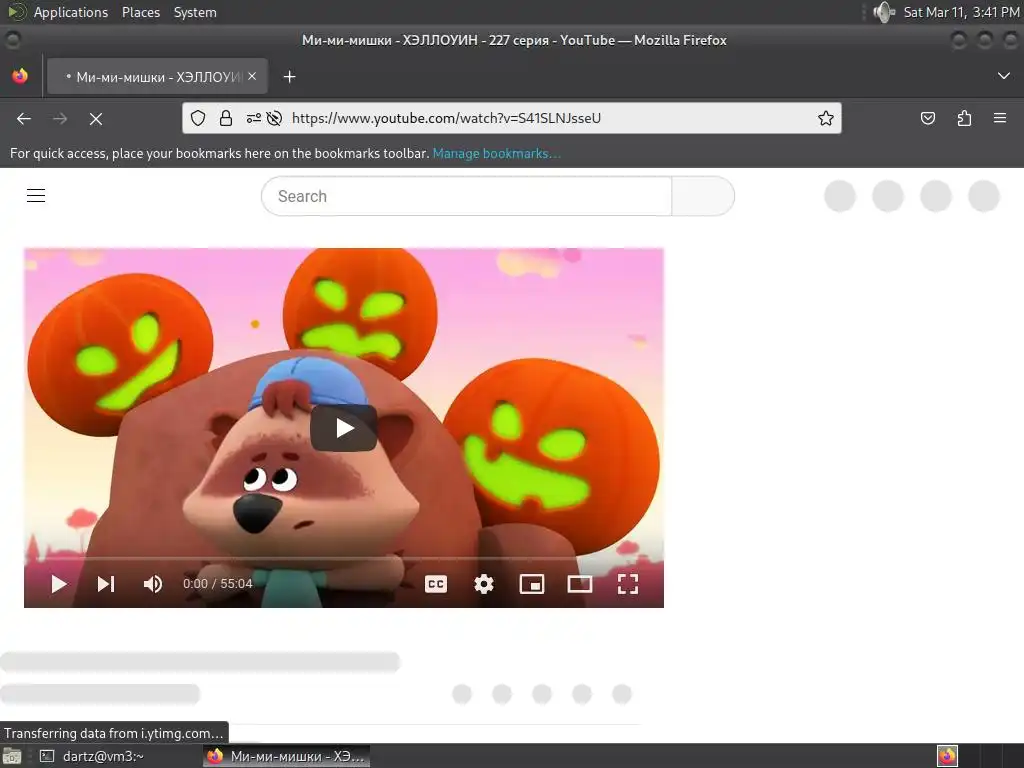This screenshot has height=768, width=1024.
Task: Open the Applications menu
Action: tap(71, 12)
